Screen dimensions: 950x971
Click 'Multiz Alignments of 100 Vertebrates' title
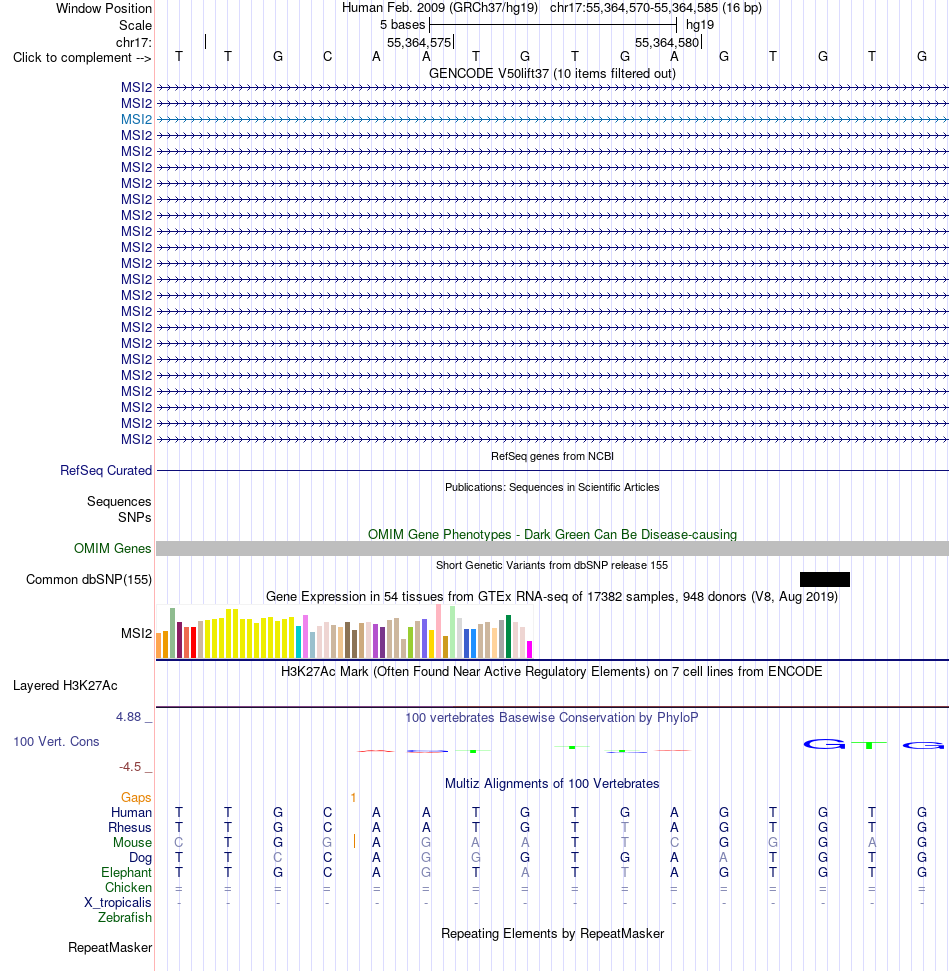click(552, 784)
